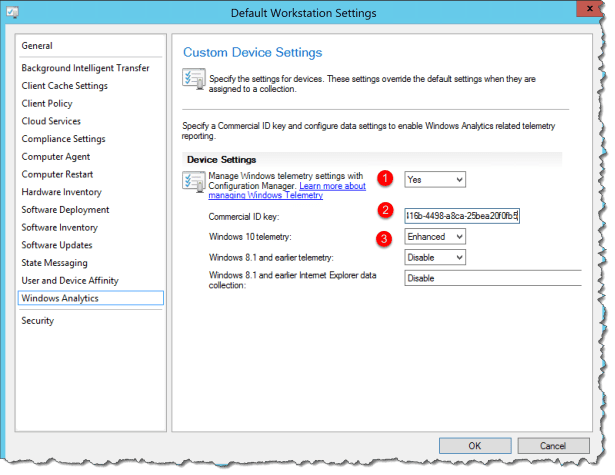
Task: Open the Windows 8.1 and earlier telemetry dropdown
Action: click(435, 258)
